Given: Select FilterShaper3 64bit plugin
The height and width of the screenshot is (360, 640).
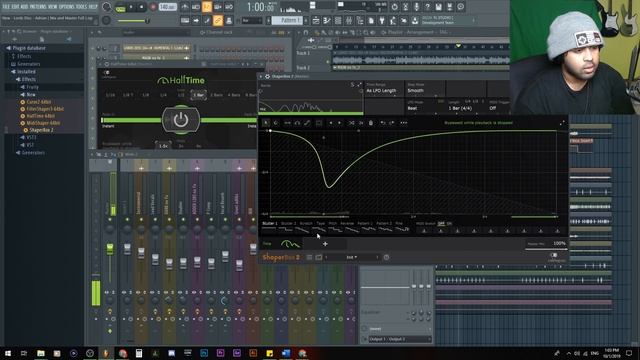Looking at the screenshot, I should pyautogui.click(x=42, y=109).
